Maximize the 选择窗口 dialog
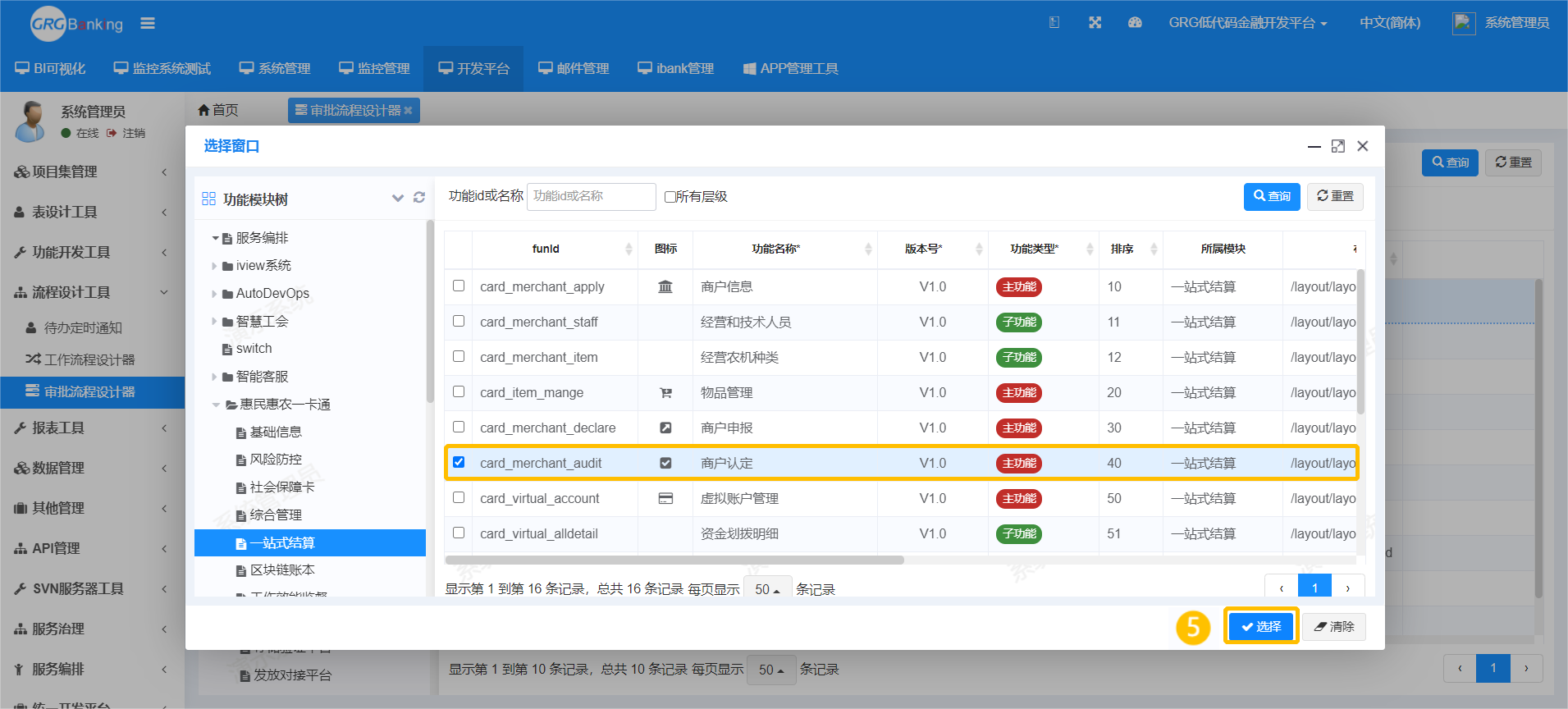This screenshot has height=709, width=1568. 1338,146
